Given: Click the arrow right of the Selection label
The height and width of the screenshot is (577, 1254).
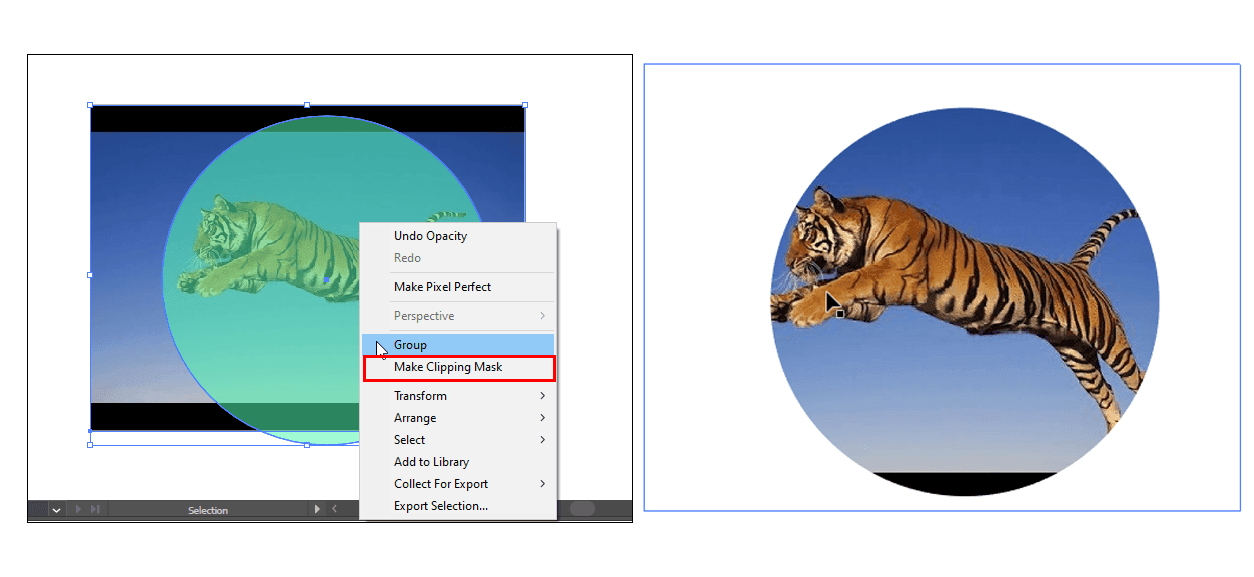Looking at the screenshot, I should click(317, 509).
